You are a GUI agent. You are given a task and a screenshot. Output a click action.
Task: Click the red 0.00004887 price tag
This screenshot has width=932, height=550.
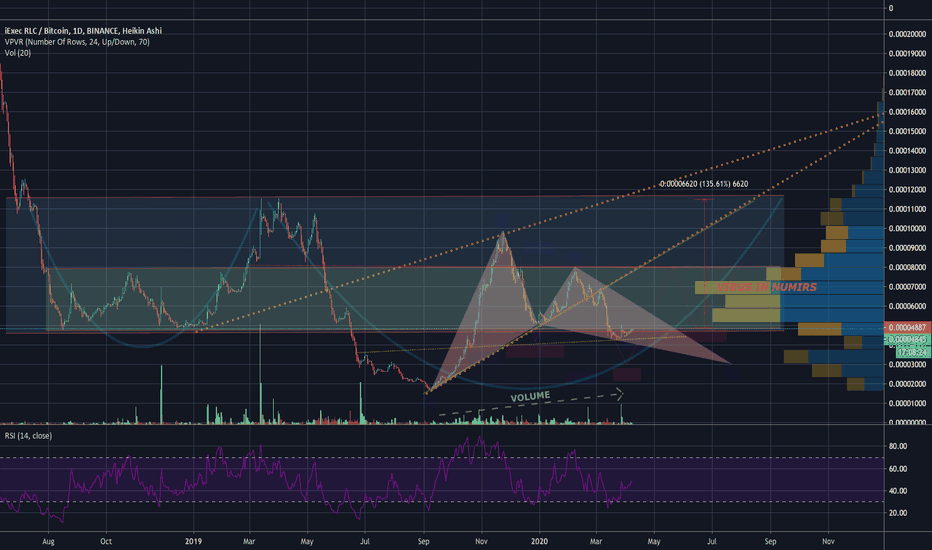click(908, 328)
